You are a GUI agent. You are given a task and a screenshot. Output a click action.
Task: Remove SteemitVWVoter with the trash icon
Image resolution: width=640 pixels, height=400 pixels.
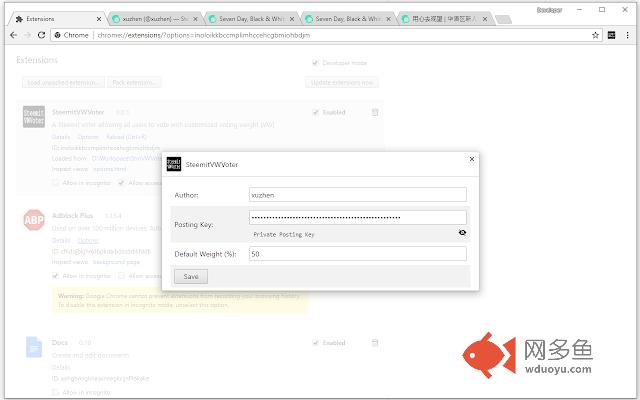tap(375, 112)
